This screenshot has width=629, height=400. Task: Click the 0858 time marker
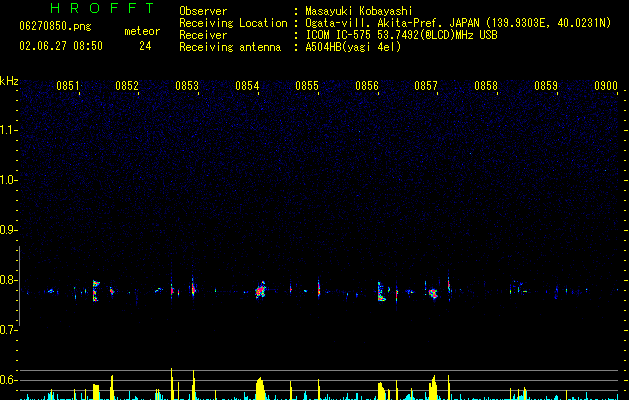point(486,86)
